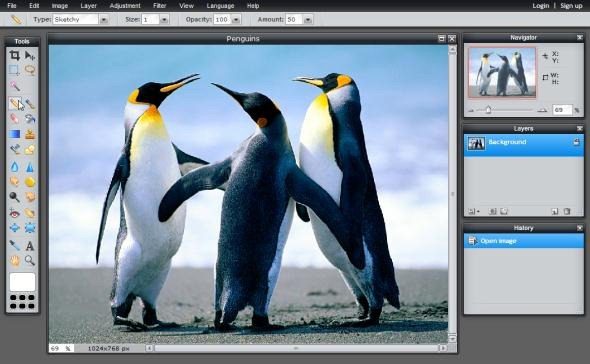Click the Size value field
Viewport: 590px width, 364px height.
tap(151, 20)
